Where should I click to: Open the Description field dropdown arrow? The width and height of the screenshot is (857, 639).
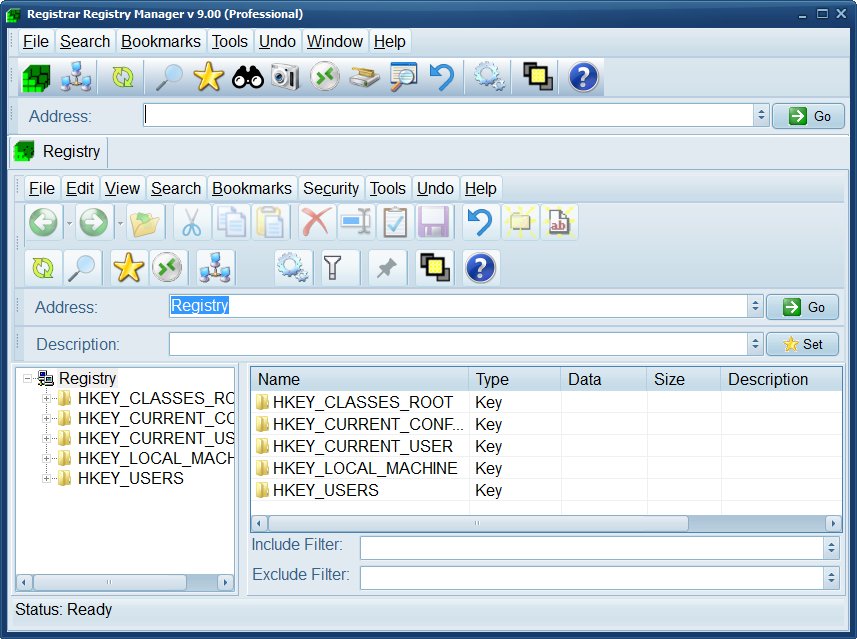point(755,344)
